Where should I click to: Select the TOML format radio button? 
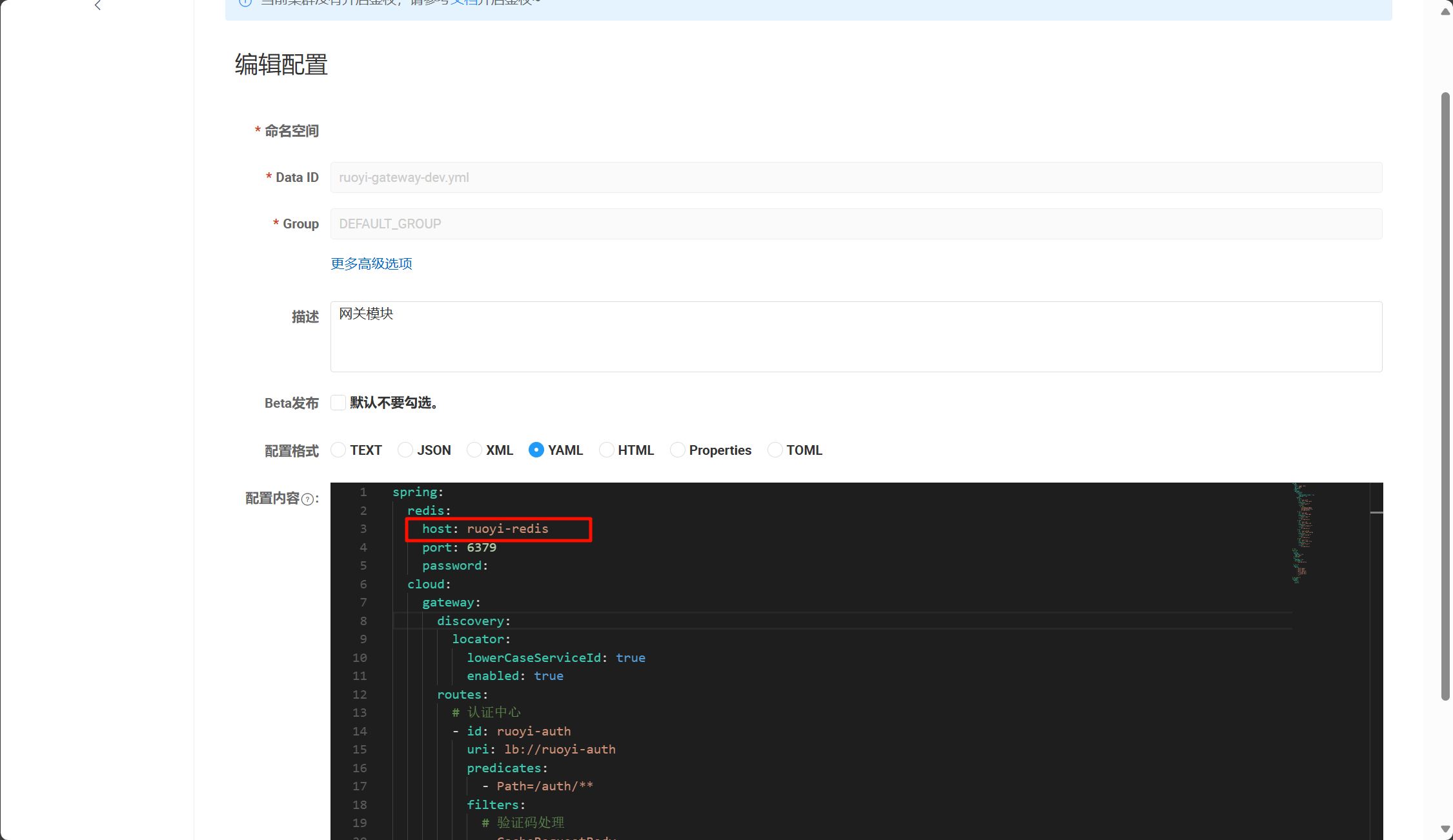[x=775, y=450]
